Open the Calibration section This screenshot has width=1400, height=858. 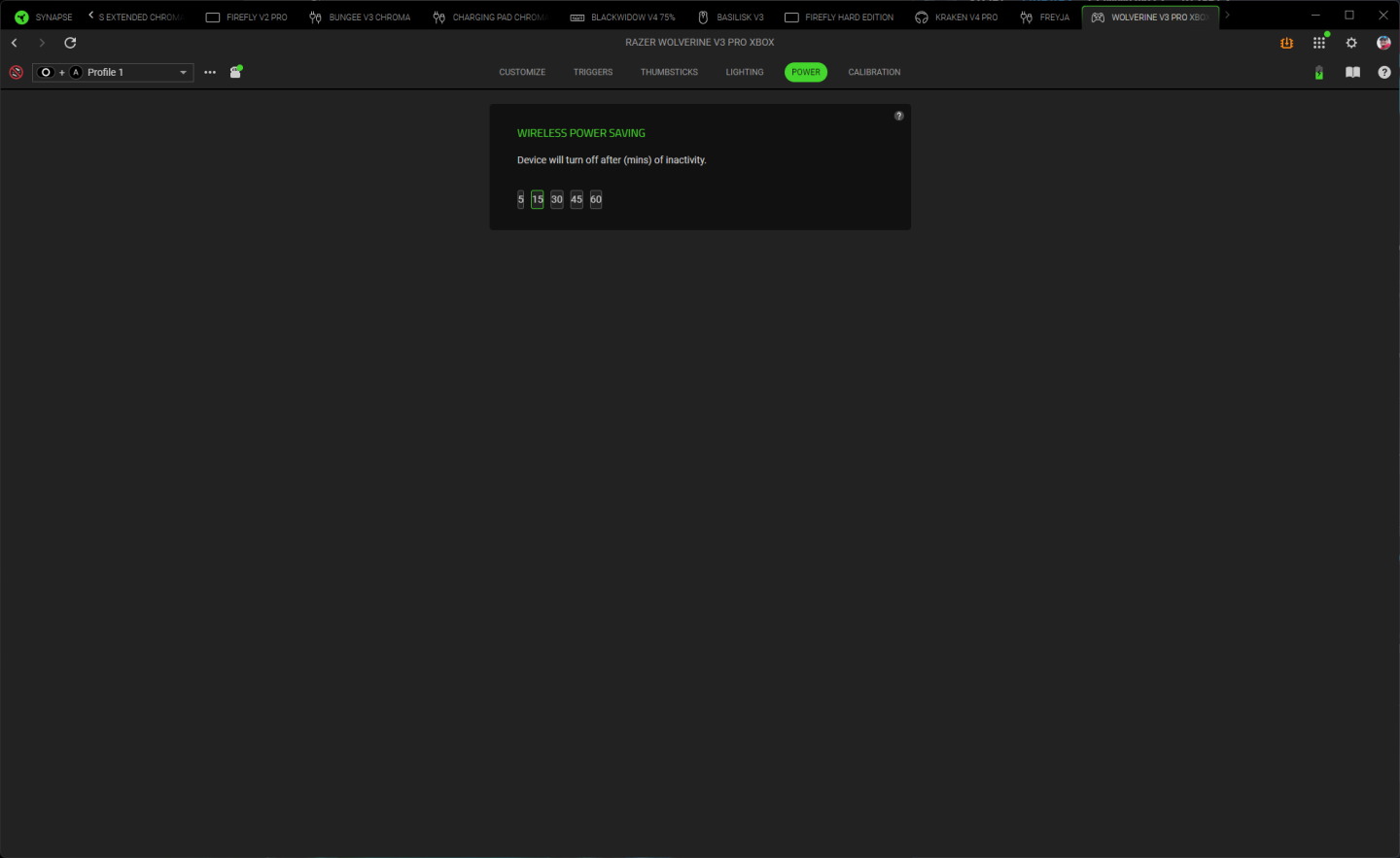(874, 72)
